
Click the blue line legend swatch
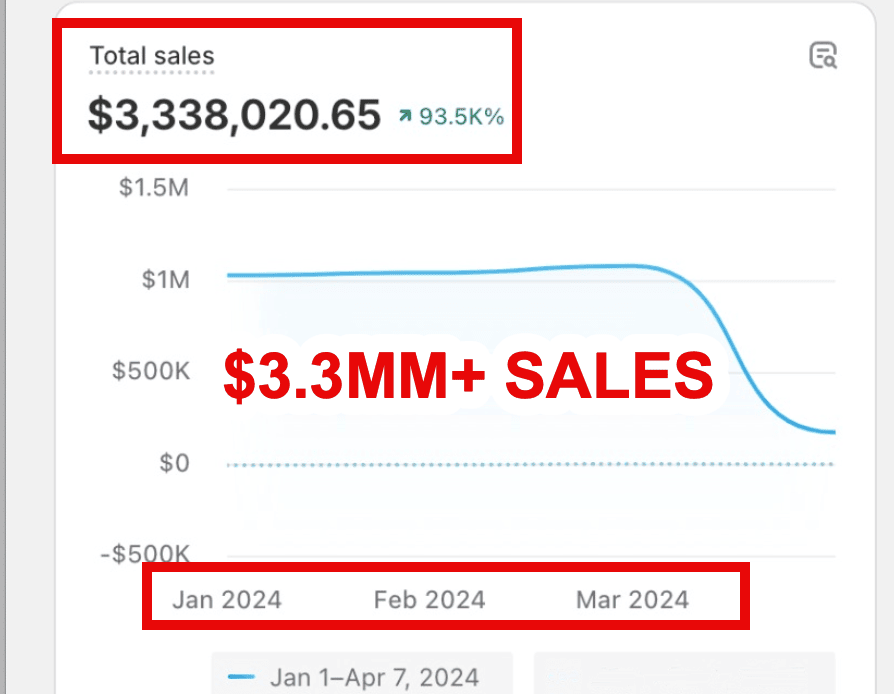pos(242,677)
